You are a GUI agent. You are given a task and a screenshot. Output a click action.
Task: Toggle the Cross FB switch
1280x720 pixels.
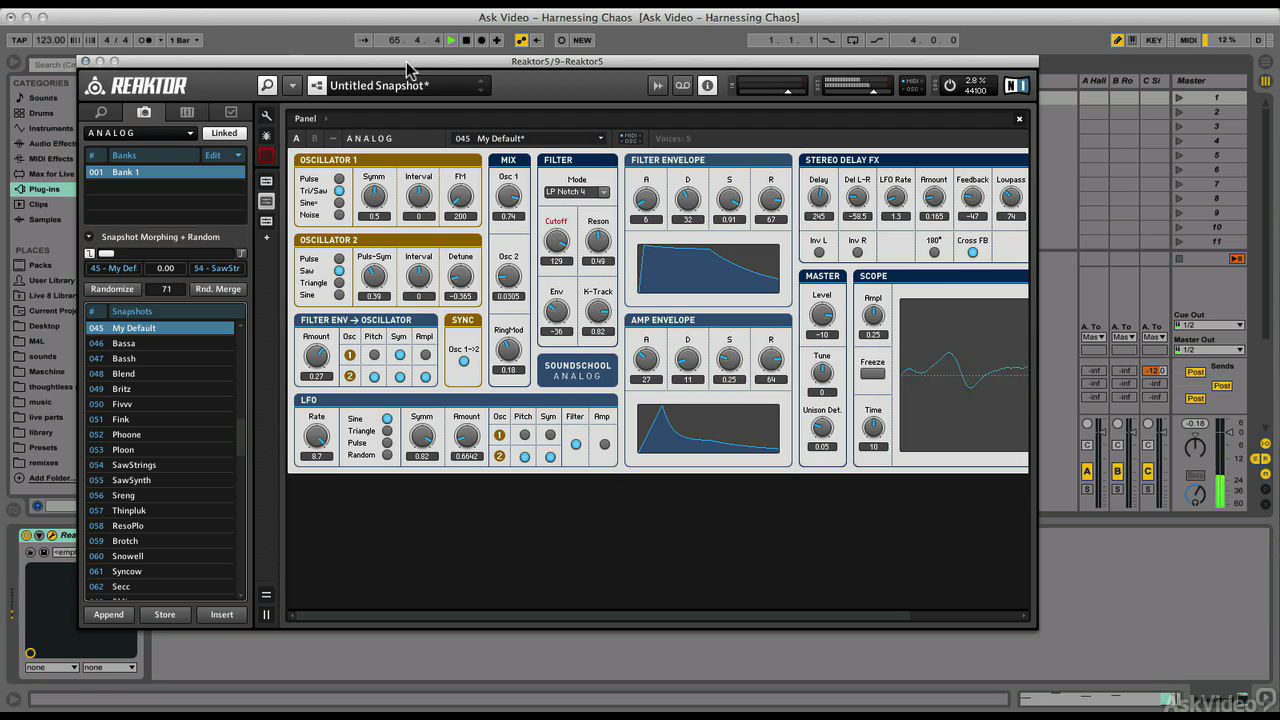point(972,252)
